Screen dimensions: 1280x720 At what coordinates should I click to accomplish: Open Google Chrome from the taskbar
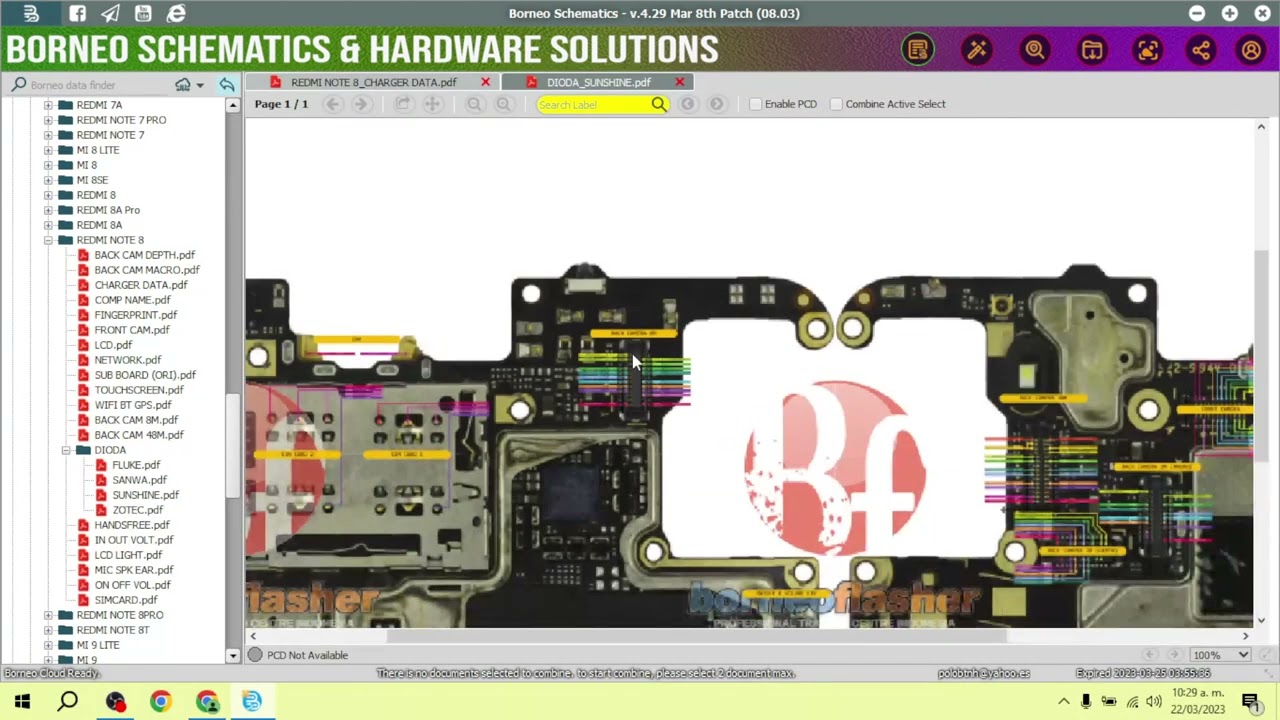[160, 702]
